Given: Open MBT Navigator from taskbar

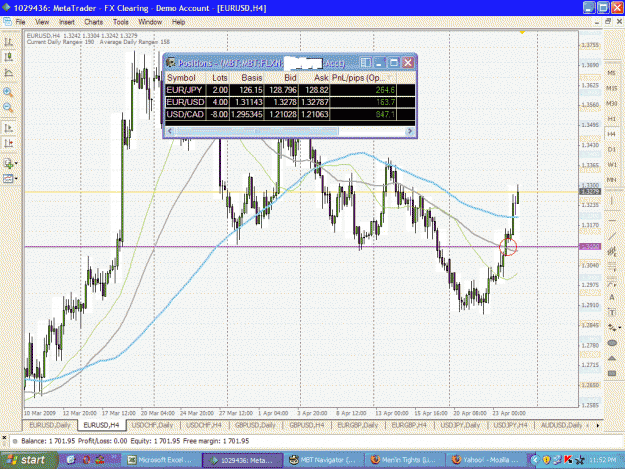Looking at the screenshot, I should 323,460.
